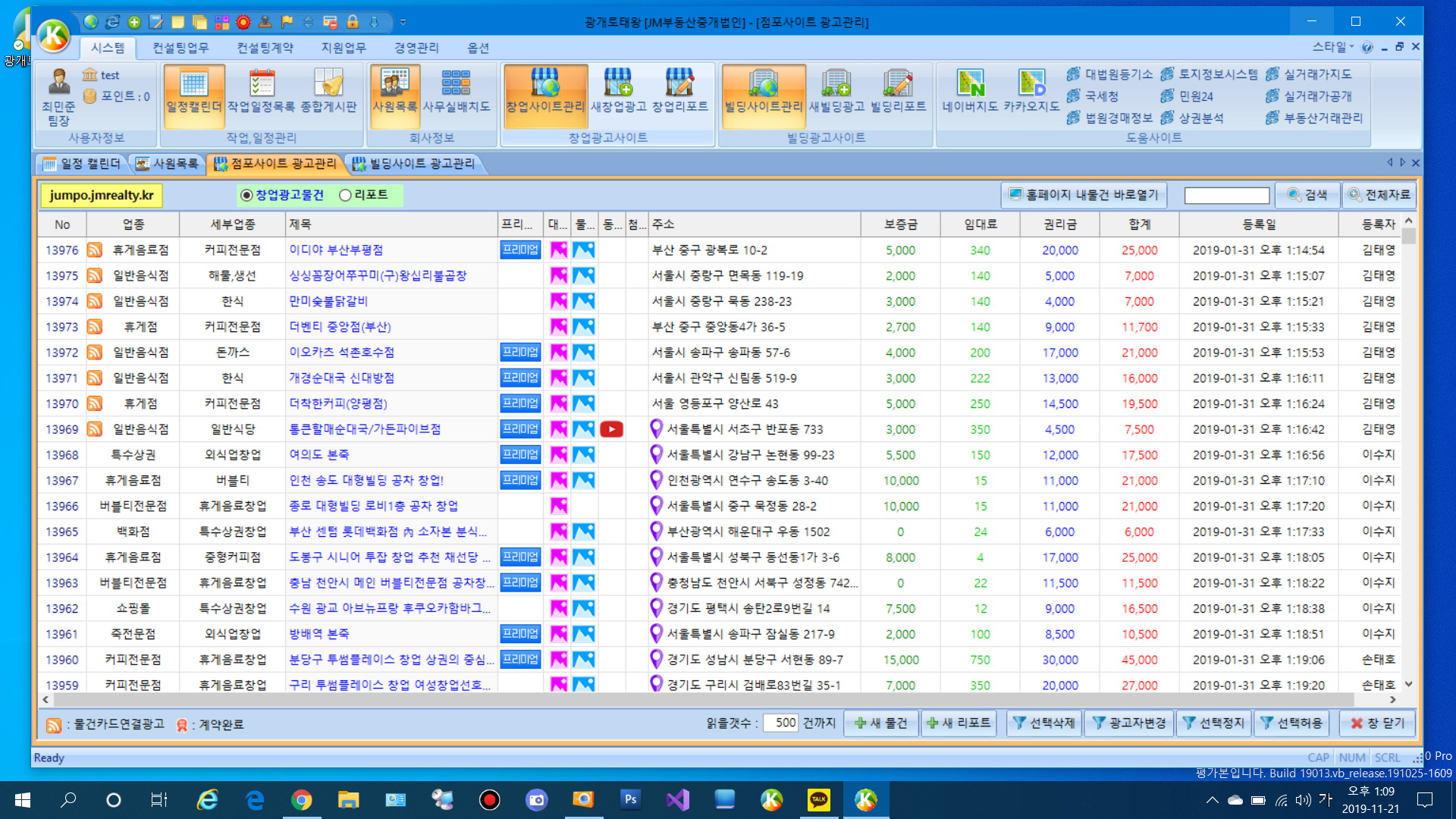Toggle the 프리미엄 badge in row 13972
Screen dimensions: 1456x819
tap(520, 353)
